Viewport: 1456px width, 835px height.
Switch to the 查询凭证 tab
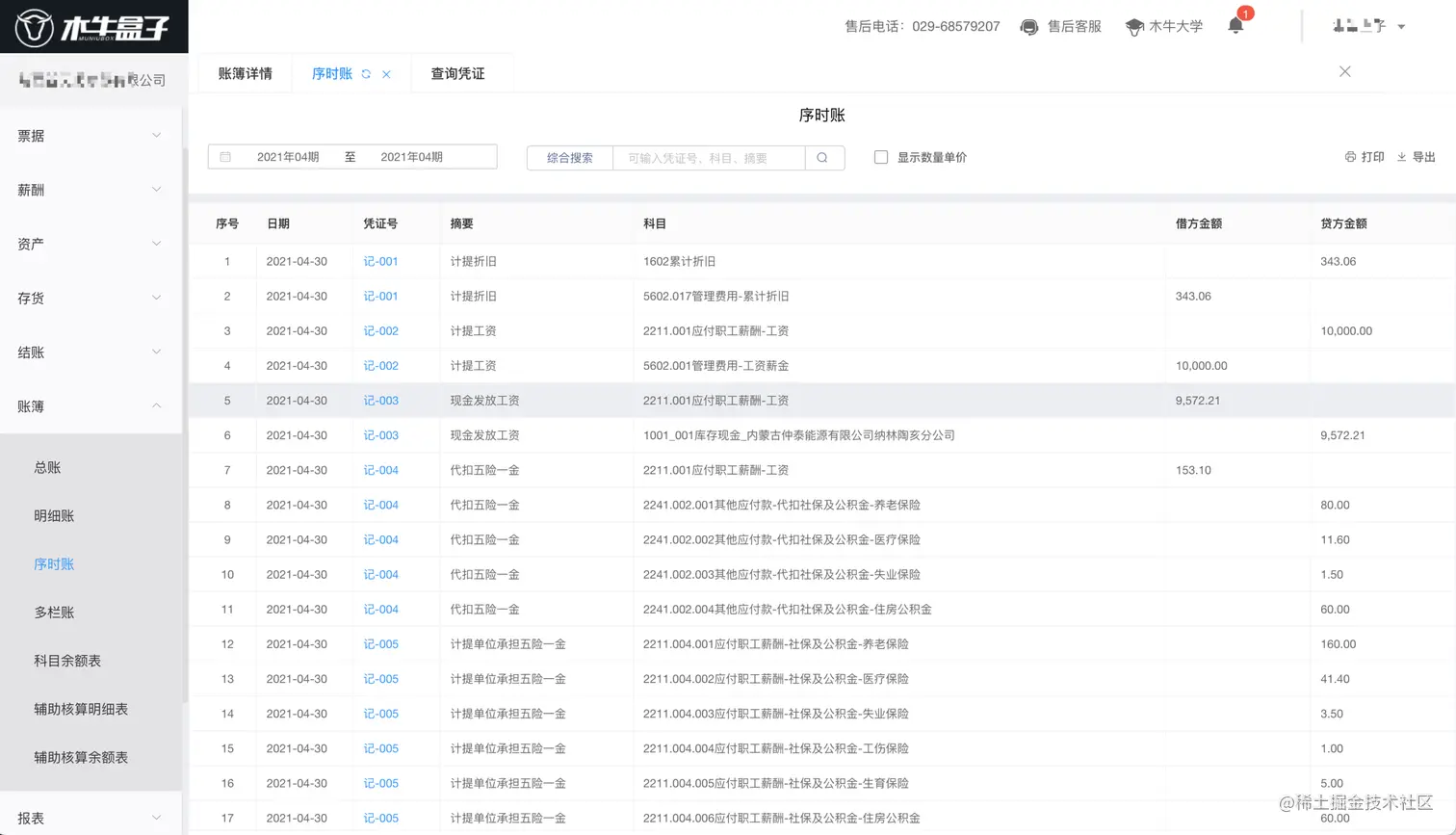coord(457,73)
